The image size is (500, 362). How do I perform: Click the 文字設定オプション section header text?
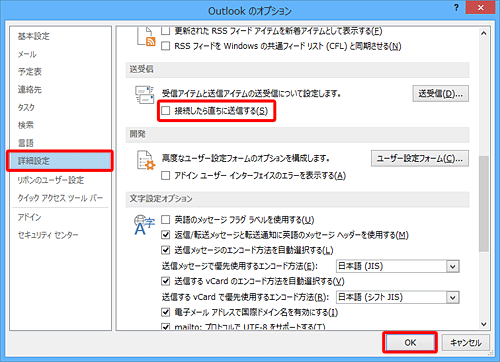(161, 199)
